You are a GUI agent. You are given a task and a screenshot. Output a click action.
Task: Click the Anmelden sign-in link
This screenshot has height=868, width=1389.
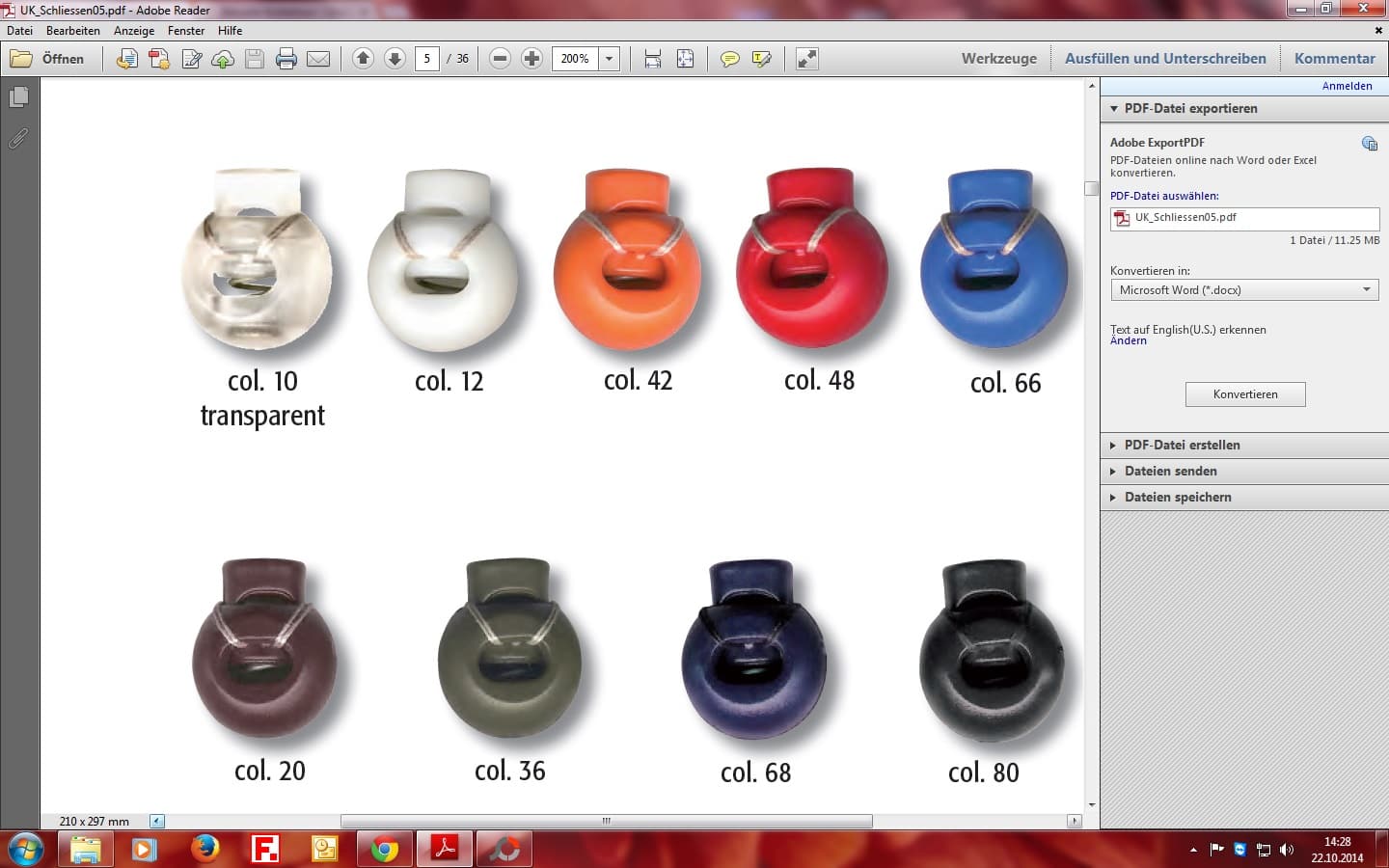pos(1347,86)
